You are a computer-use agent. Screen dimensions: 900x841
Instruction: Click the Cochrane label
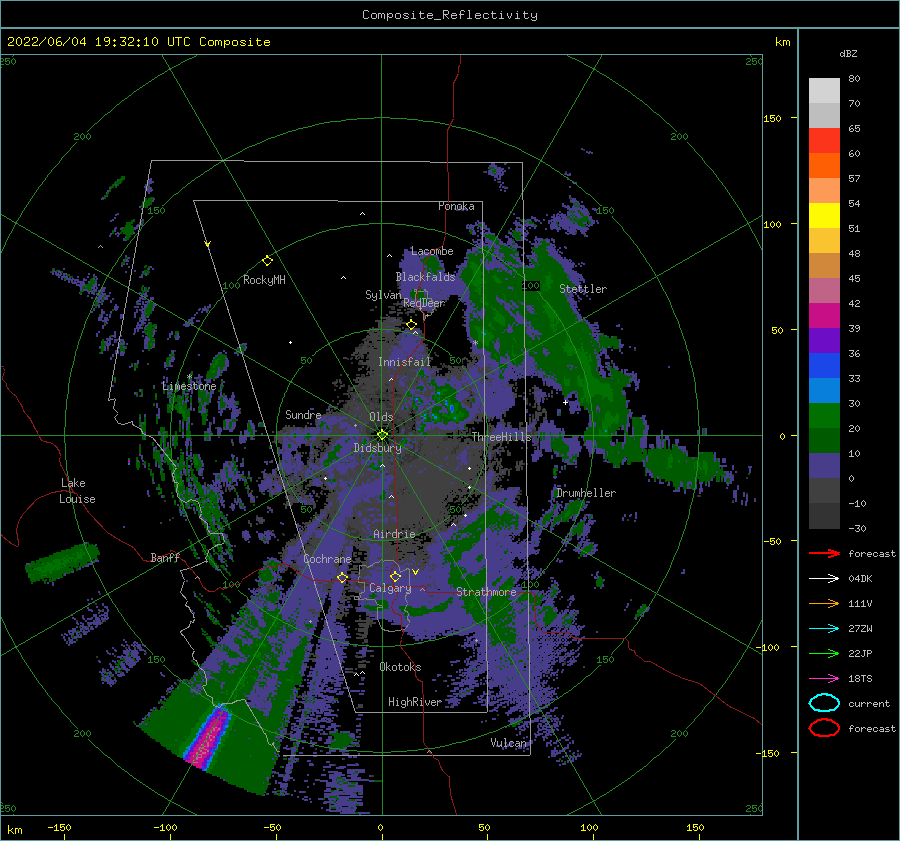(327, 559)
